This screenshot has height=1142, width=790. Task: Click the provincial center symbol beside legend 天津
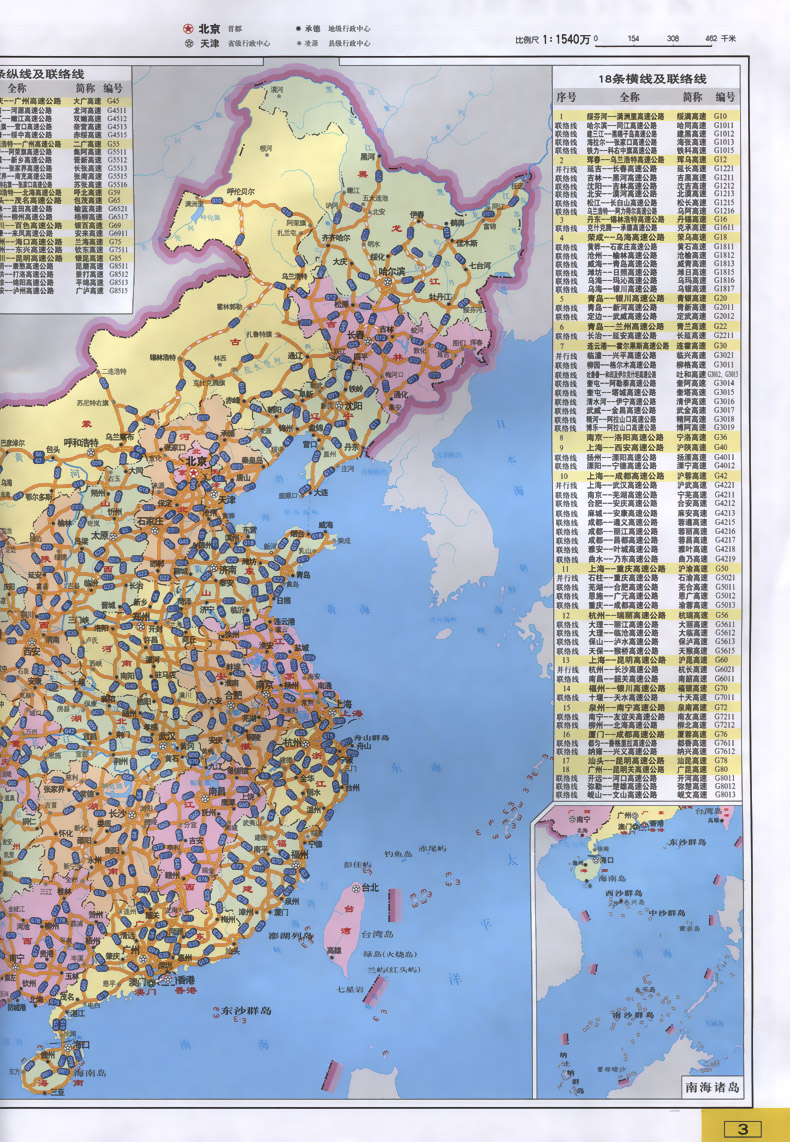coord(189,44)
